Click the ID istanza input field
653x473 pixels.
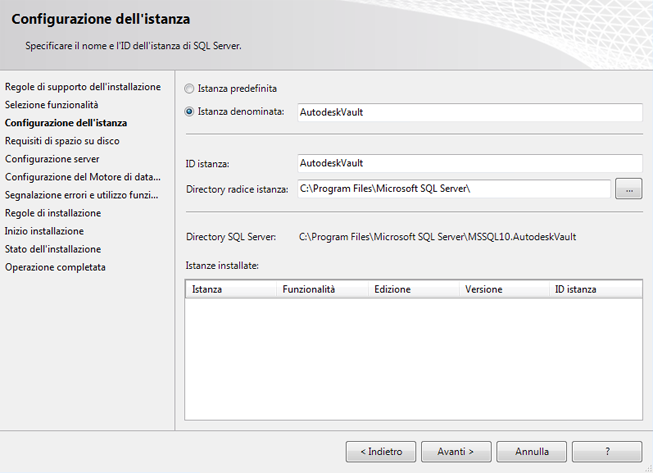(470, 163)
